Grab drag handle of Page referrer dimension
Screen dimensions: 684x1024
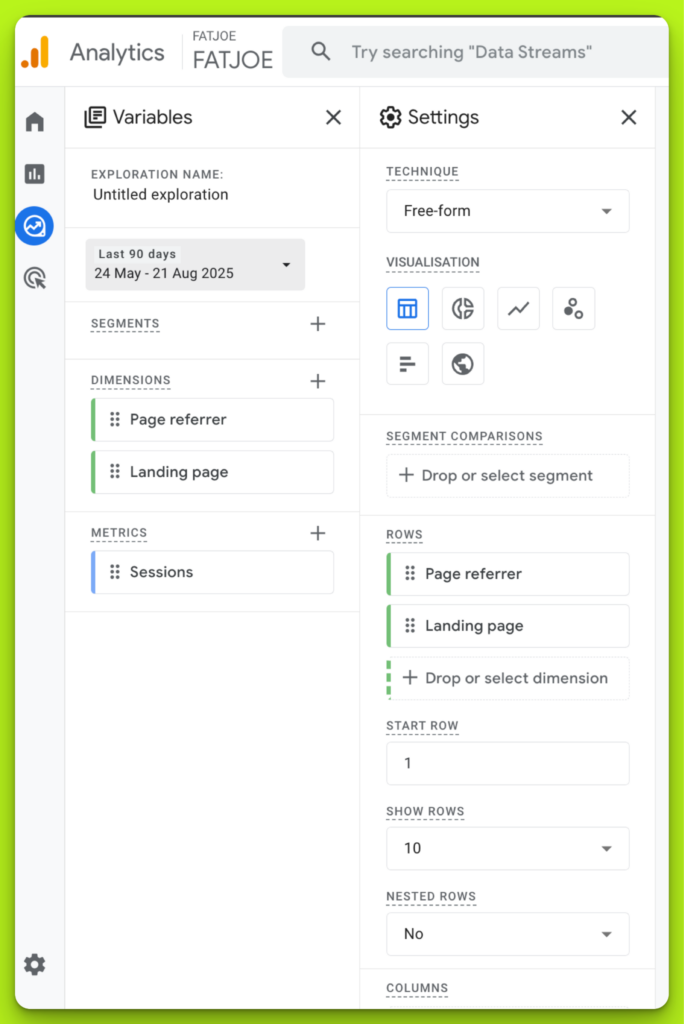pos(115,419)
